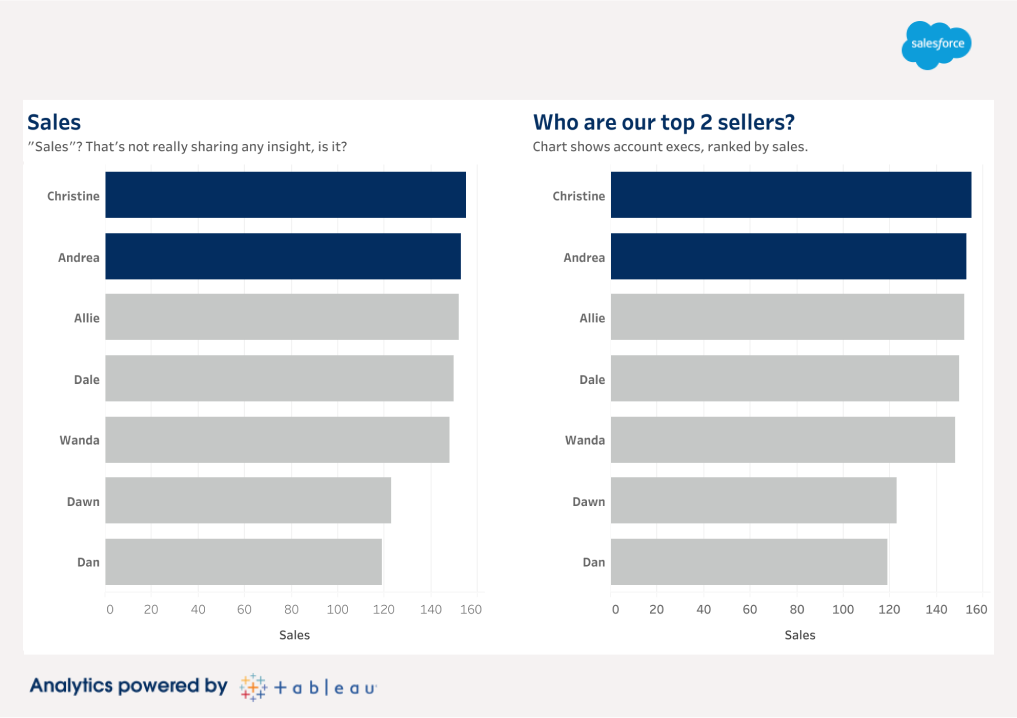This screenshot has height=718, width=1017.
Task: Click Dawn's bar in top 2 sellers chart
Action: click(753, 500)
